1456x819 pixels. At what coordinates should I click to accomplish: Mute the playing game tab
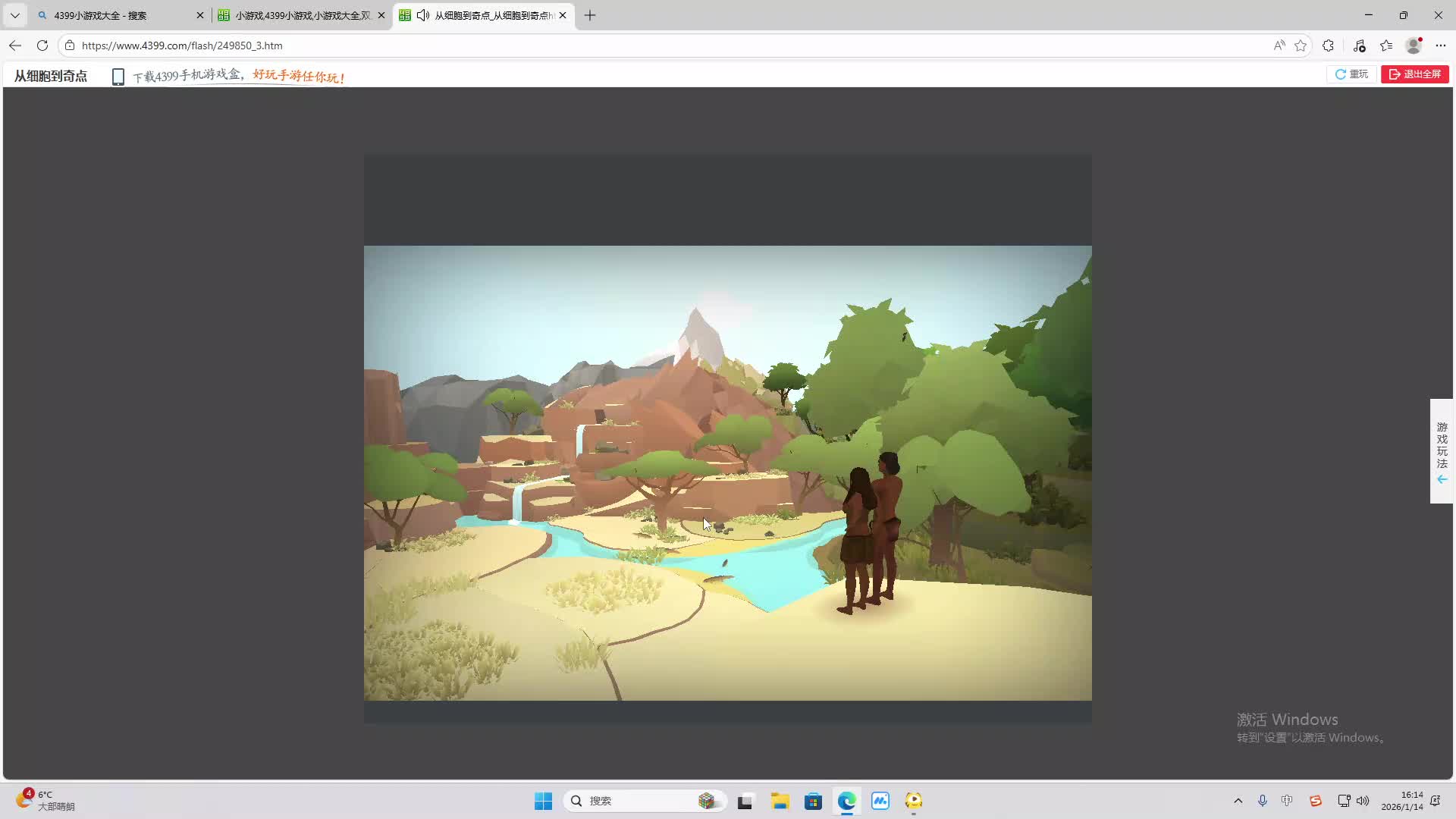point(423,15)
